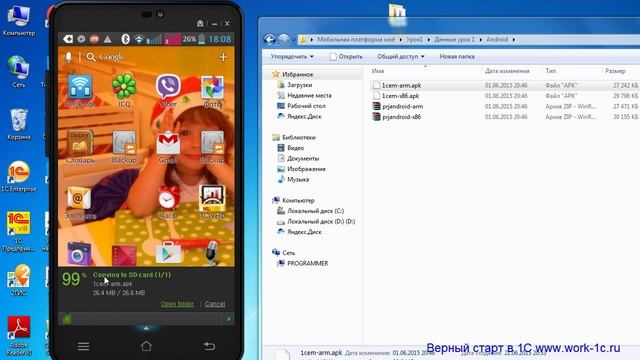Expand the up arrow above phone nav bar

[x=146, y=328]
